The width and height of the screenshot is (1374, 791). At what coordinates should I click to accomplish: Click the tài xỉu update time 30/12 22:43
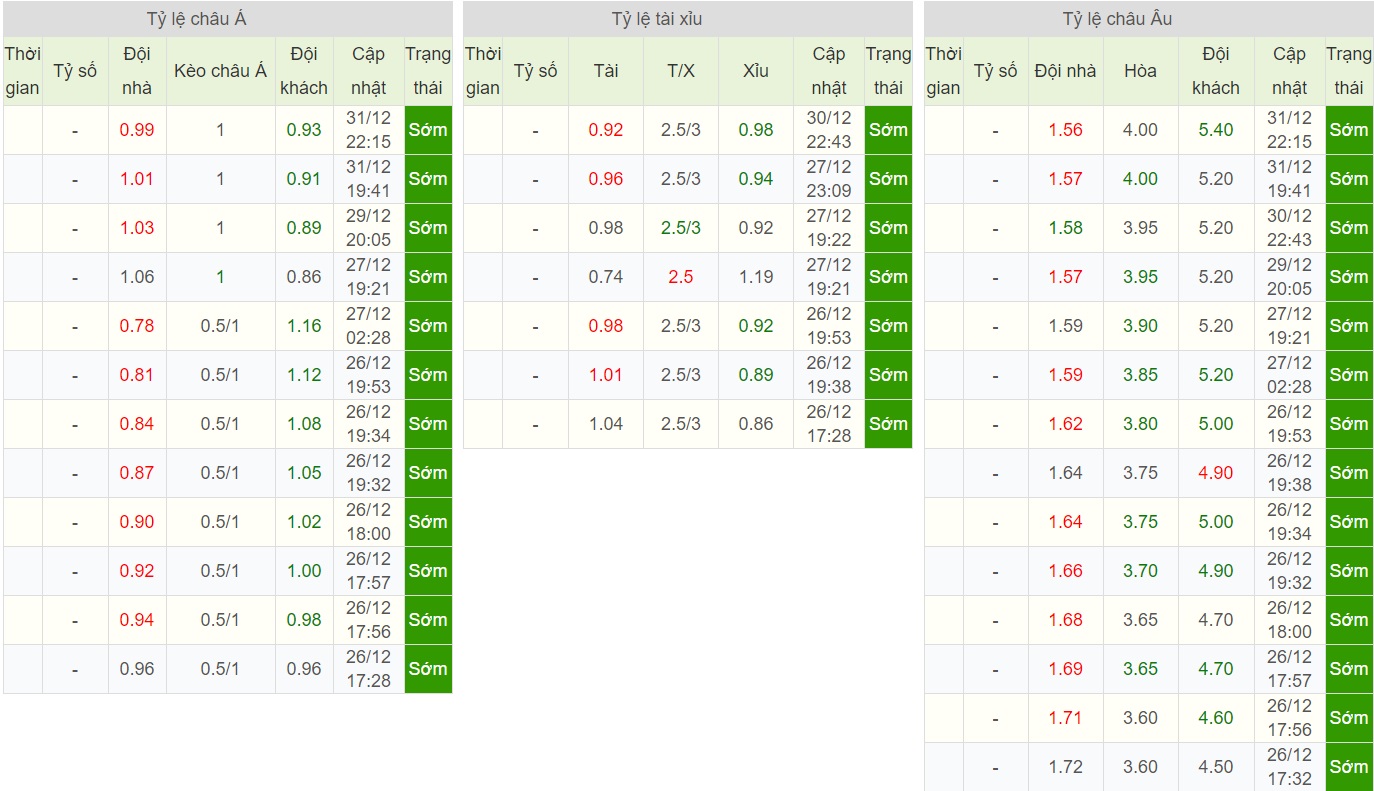click(x=829, y=130)
